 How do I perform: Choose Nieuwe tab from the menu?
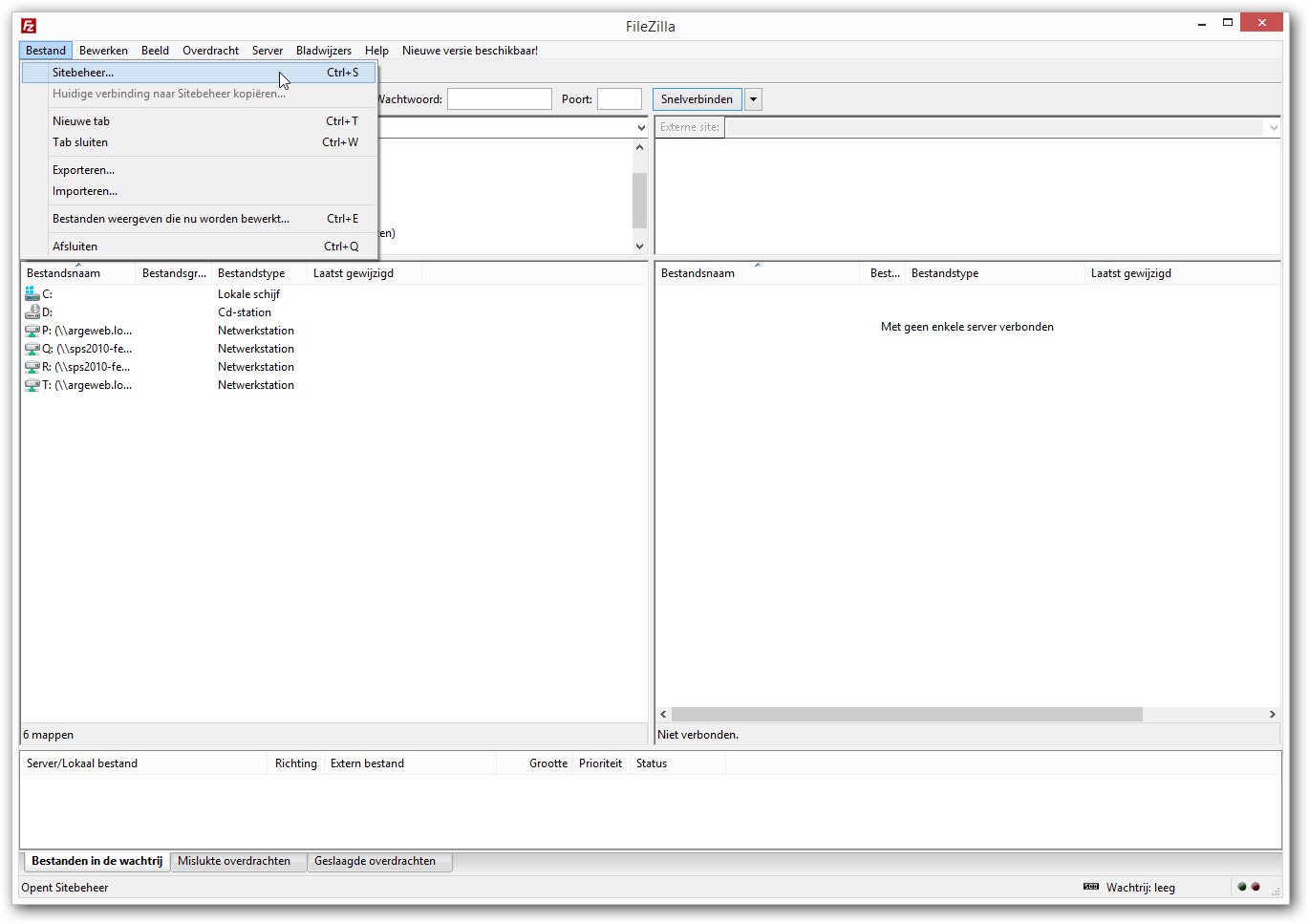[x=199, y=121]
